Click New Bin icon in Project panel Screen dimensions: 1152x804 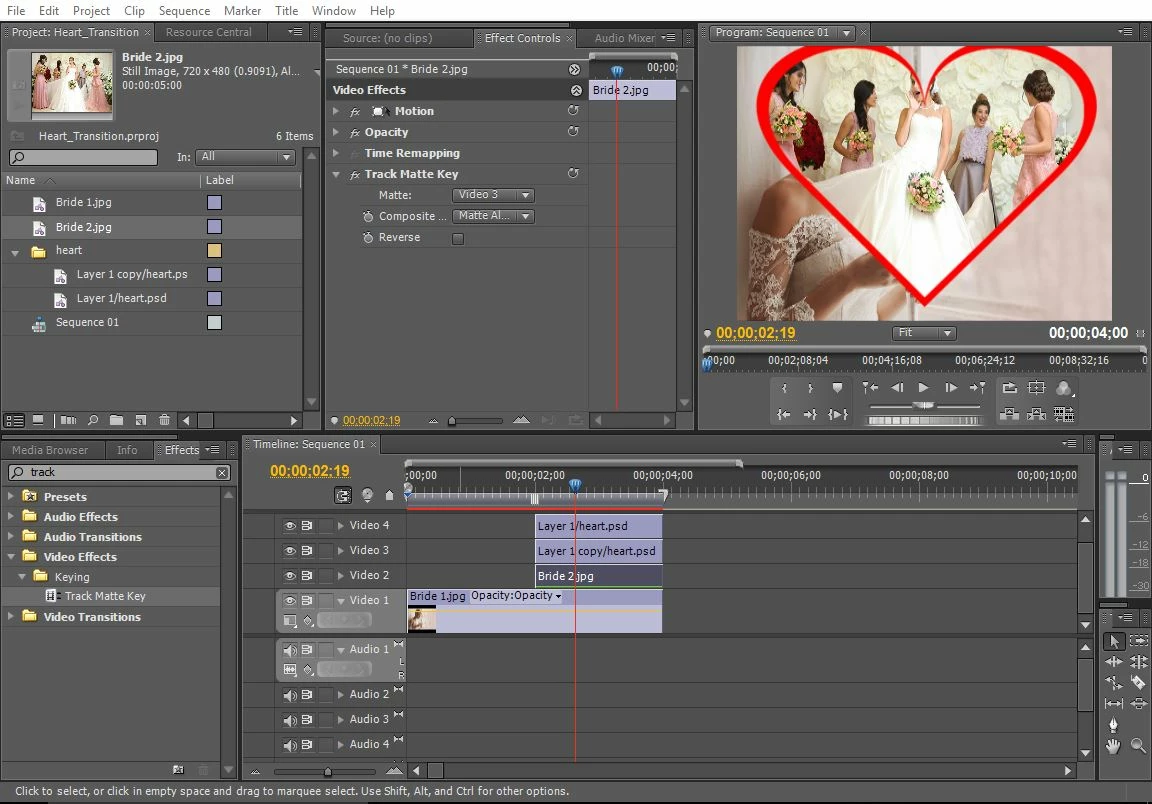click(116, 420)
